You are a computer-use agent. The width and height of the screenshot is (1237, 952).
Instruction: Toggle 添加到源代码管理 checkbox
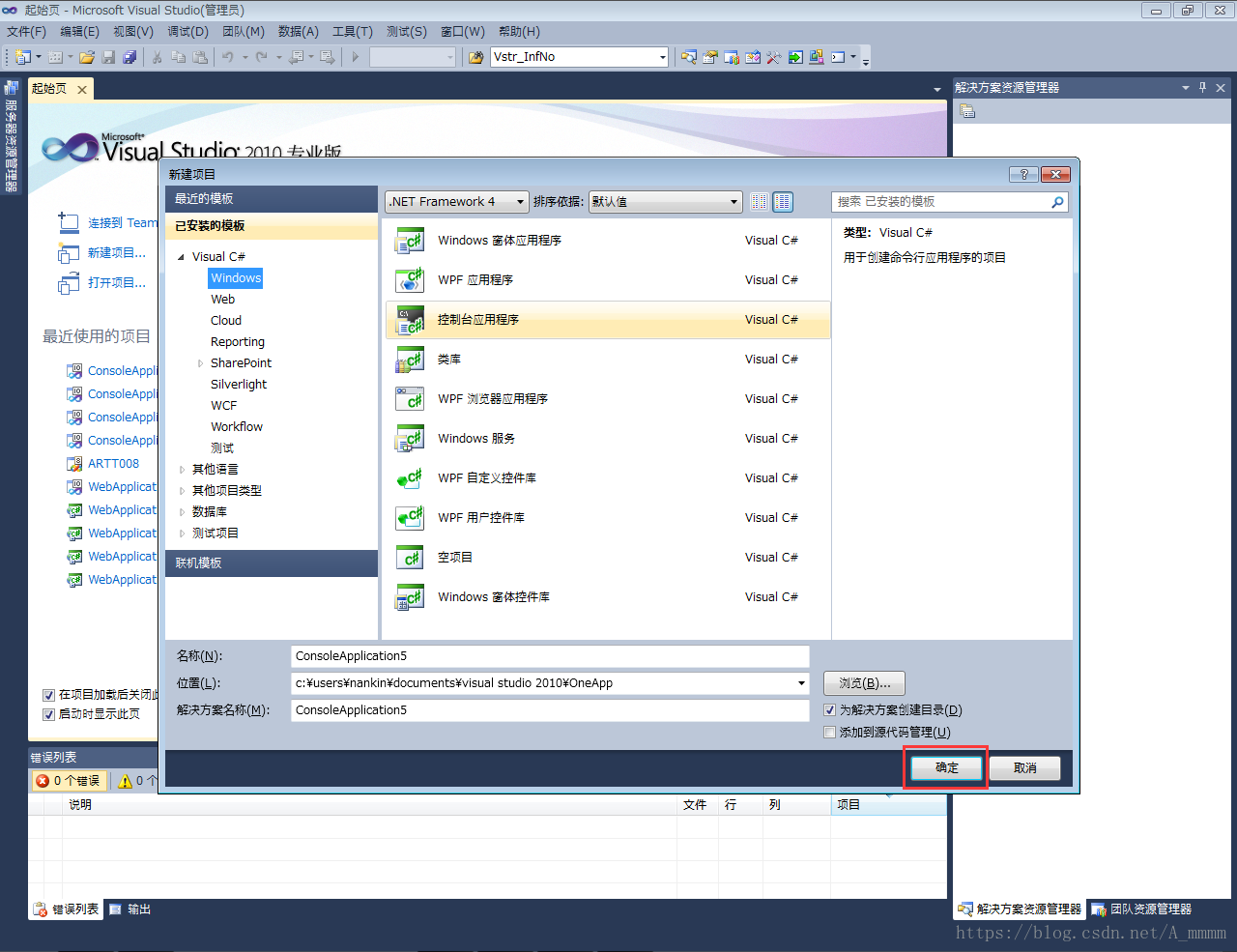[829, 732]
